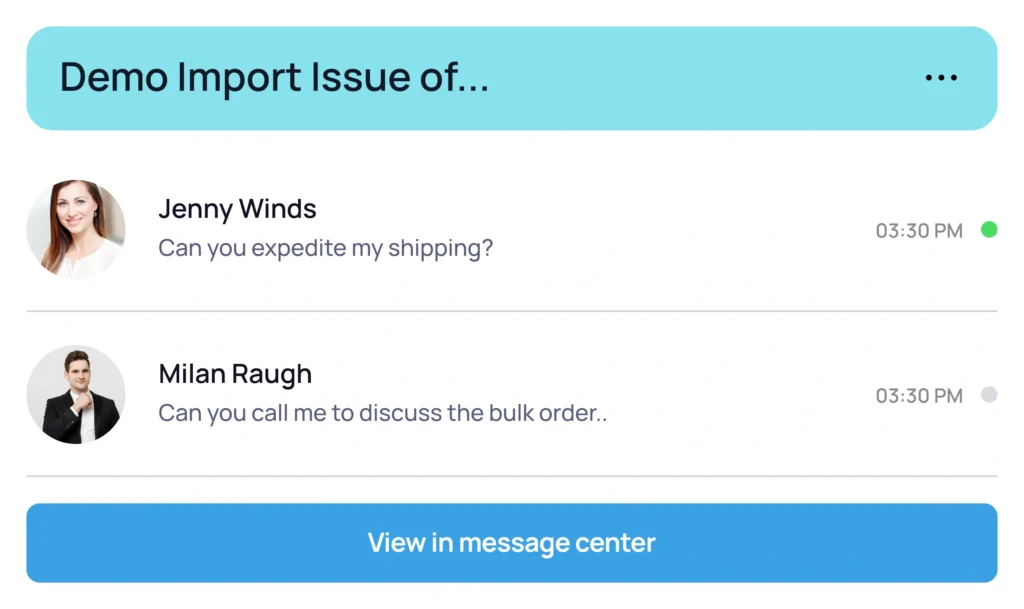Select the bulk order discussion message preview
1024x609 pixels.
pos(383,413)
